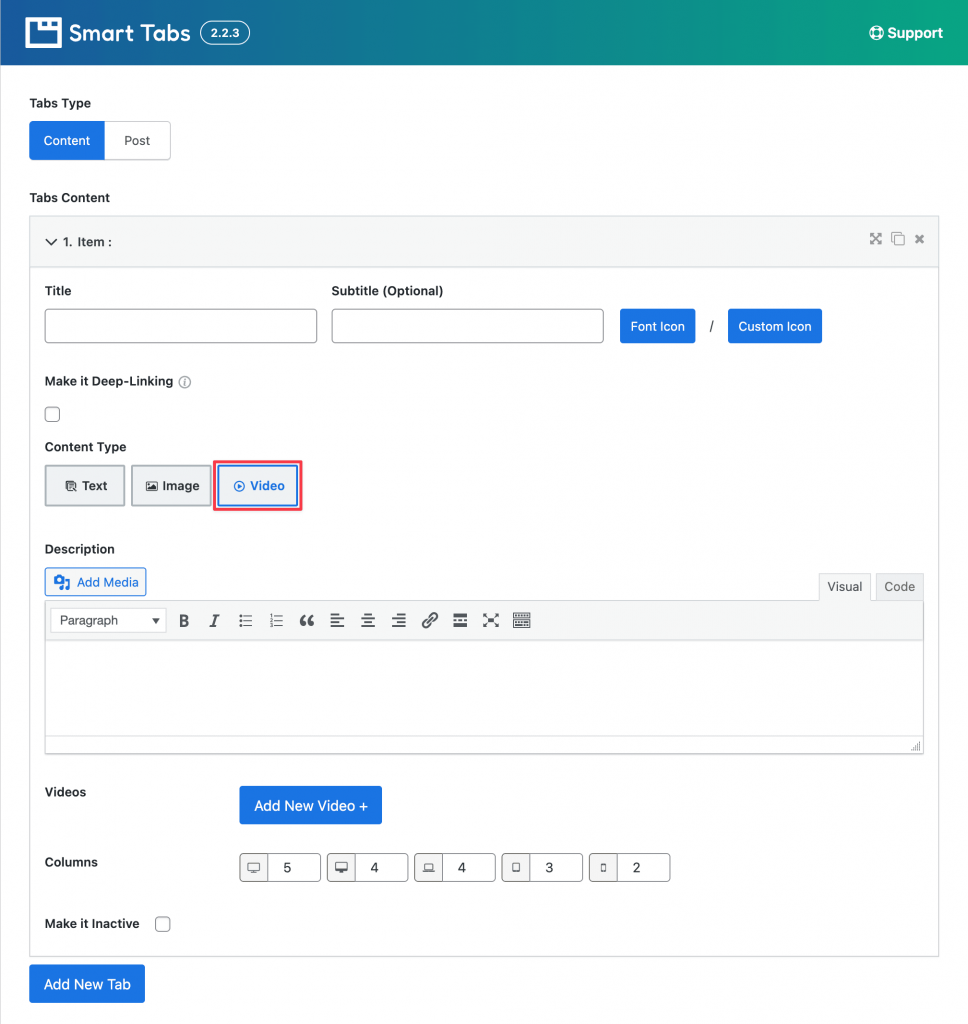Duplicate tab item 1 with clone icon

tap(898, 239)
